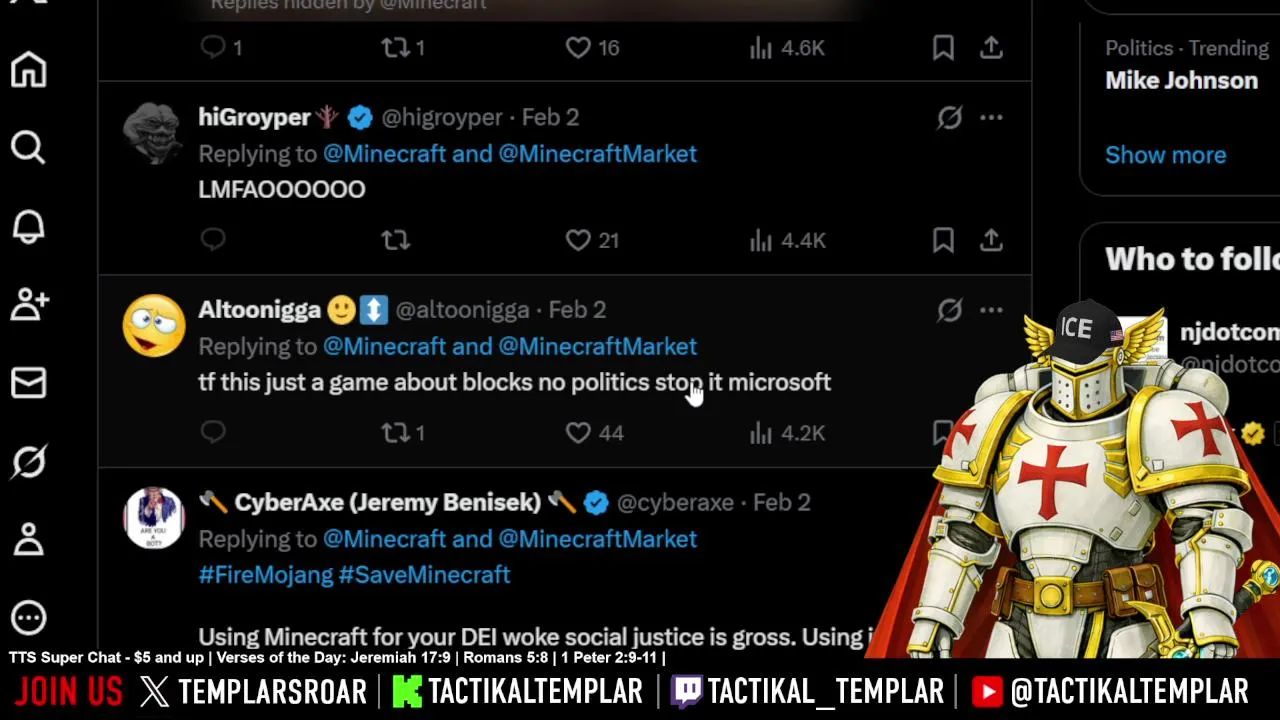Open Profile person icon in the sidebar

click(28, 539)
